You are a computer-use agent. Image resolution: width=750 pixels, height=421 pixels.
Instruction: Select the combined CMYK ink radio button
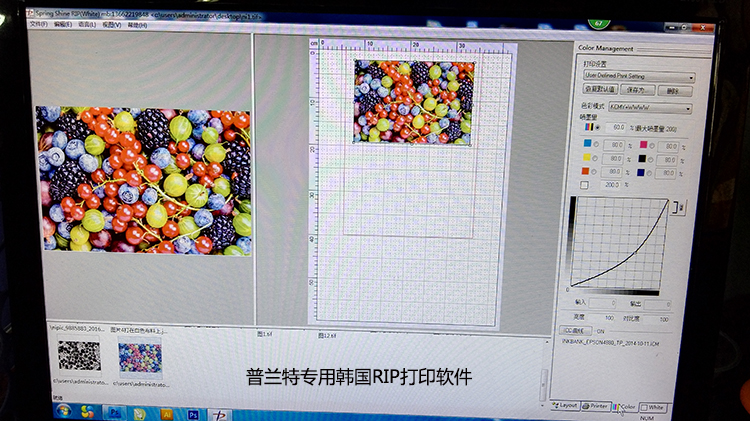597,128
